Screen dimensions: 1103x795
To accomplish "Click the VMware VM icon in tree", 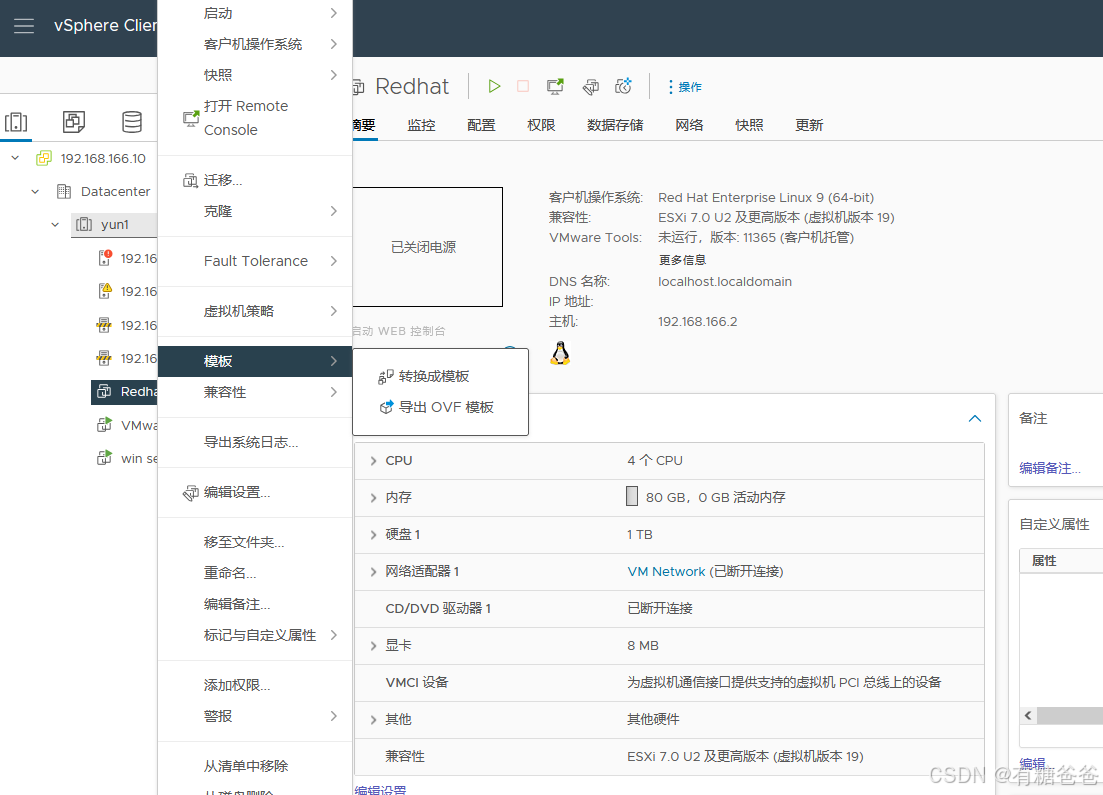I will point(104,425).
